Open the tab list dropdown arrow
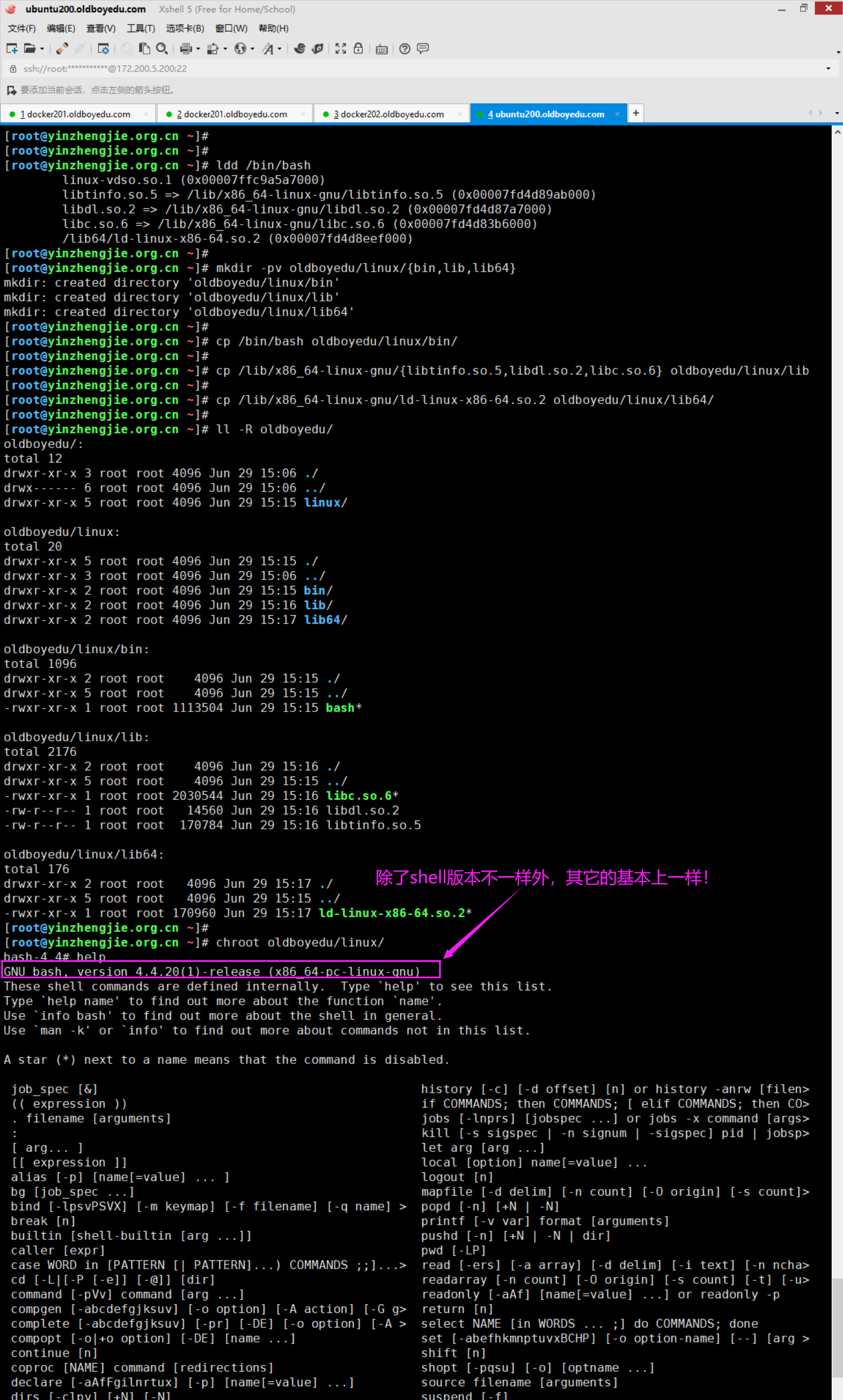Viewport: 843px width, 1400px height. point(837,113)
